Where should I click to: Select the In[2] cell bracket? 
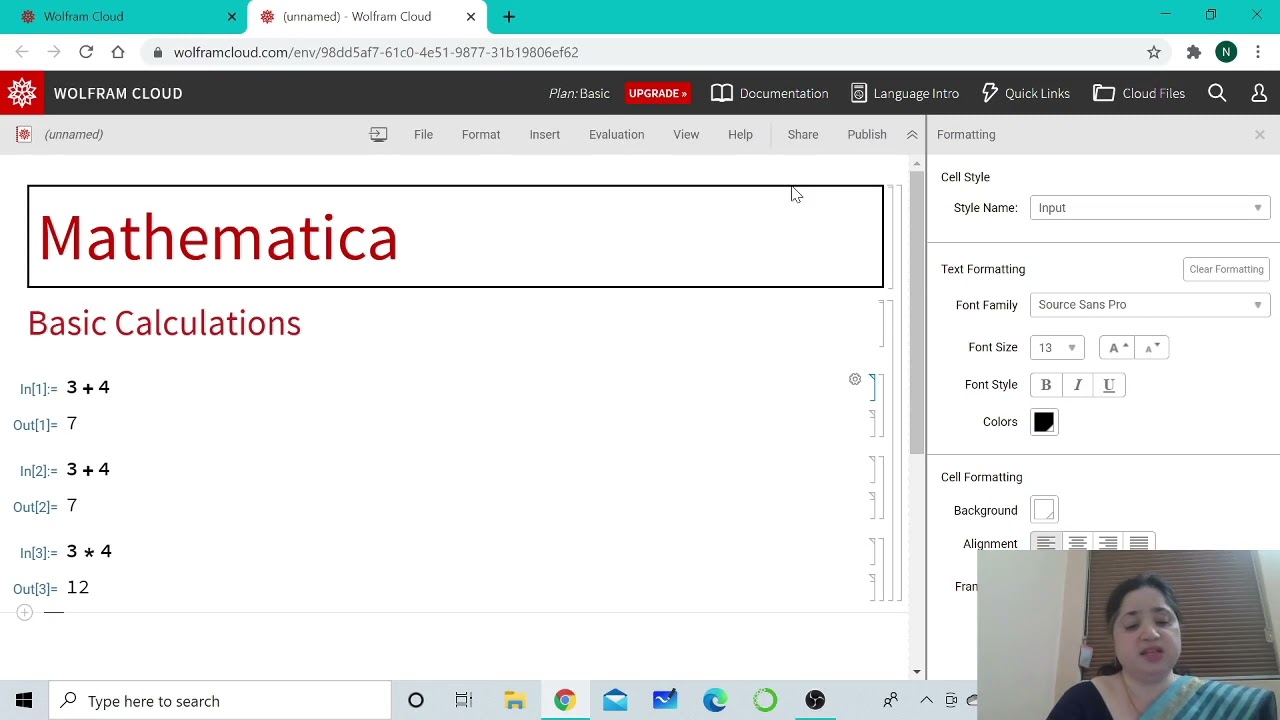(872, 470)
